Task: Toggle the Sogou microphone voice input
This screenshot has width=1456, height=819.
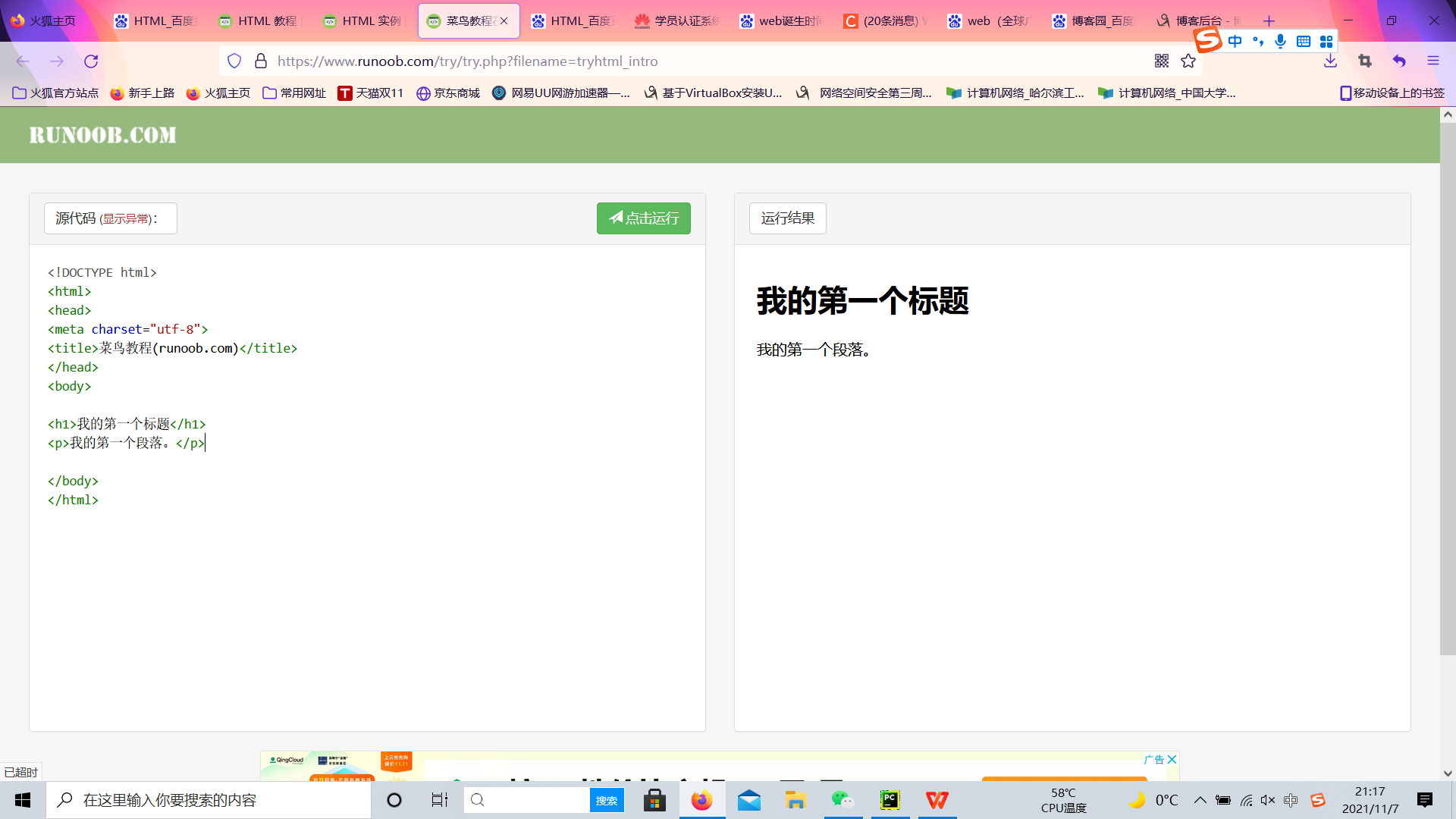Action: 1281,41
